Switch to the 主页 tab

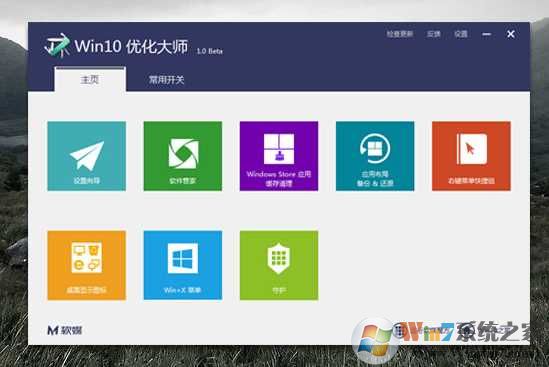pos(90,79)
